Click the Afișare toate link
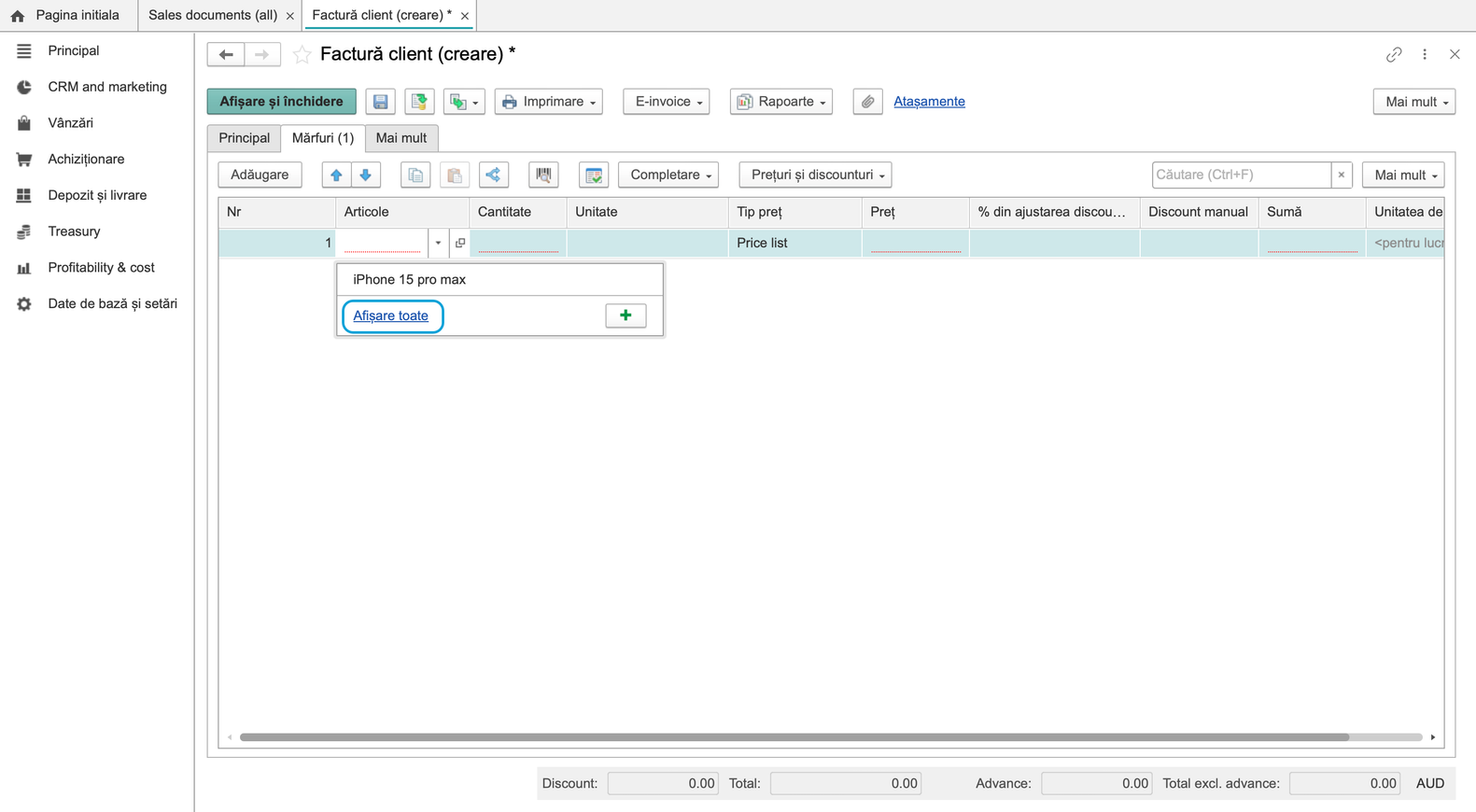Screen dimensions: 1476x812 pos(391,315)
